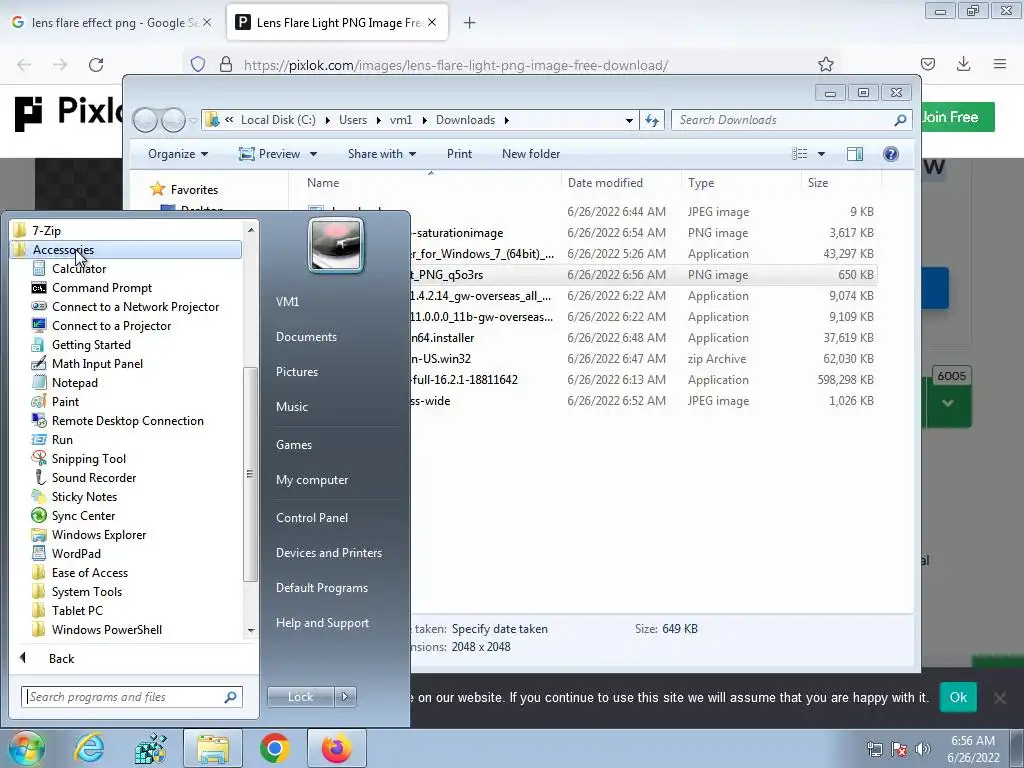This screenshot has width=1024, height=768.
Task: Open Default Programs
Action: point(321,588)
